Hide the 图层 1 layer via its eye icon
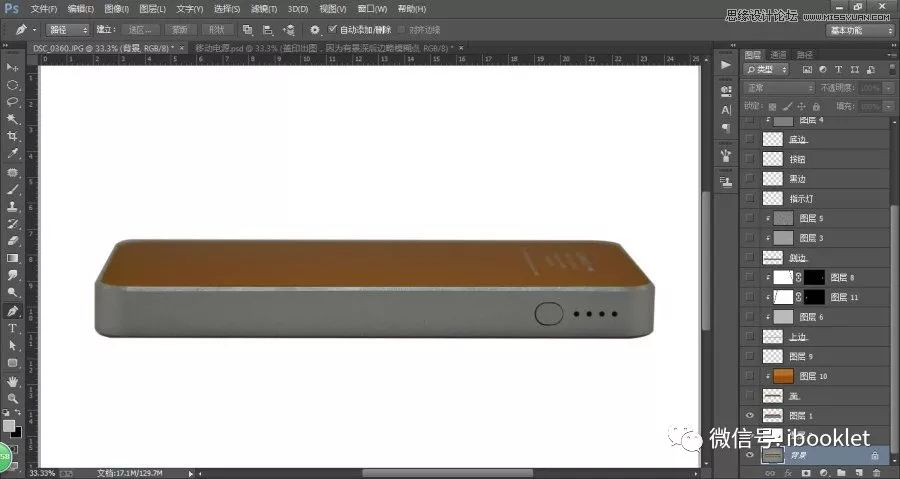 [x=750, y=415]
